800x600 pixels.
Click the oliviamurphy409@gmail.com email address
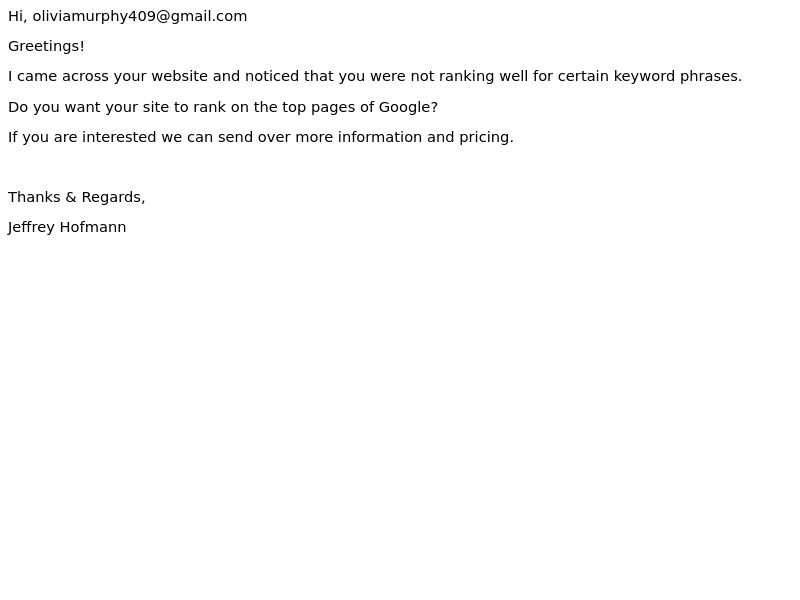(140, 16)
